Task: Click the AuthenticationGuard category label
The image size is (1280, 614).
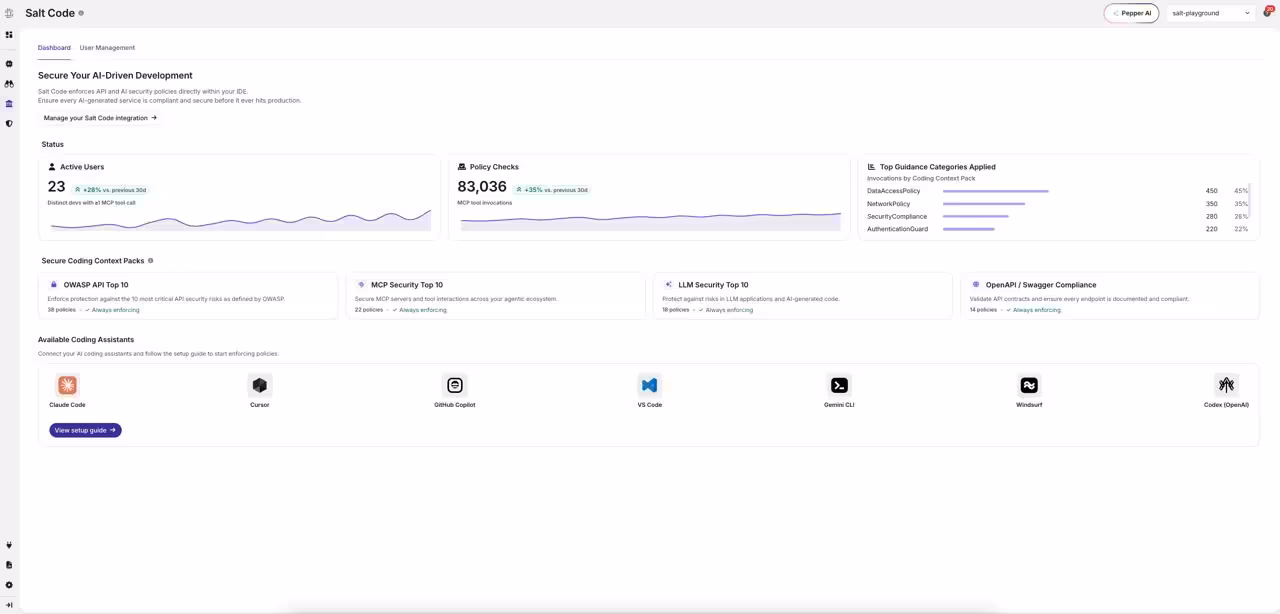Action: [897, 229]
